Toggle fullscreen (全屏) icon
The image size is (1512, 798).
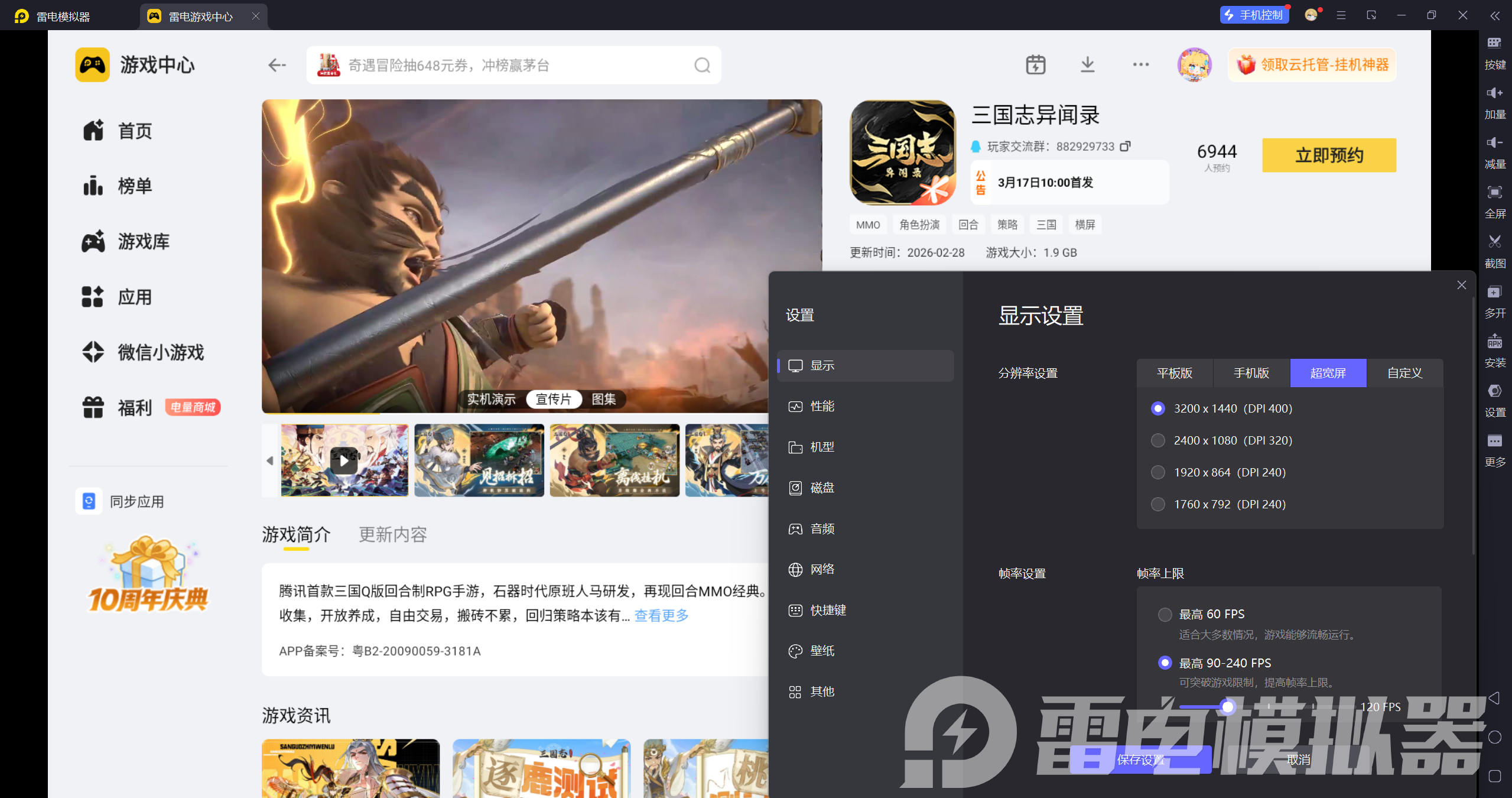click(x=1494, y=192)
